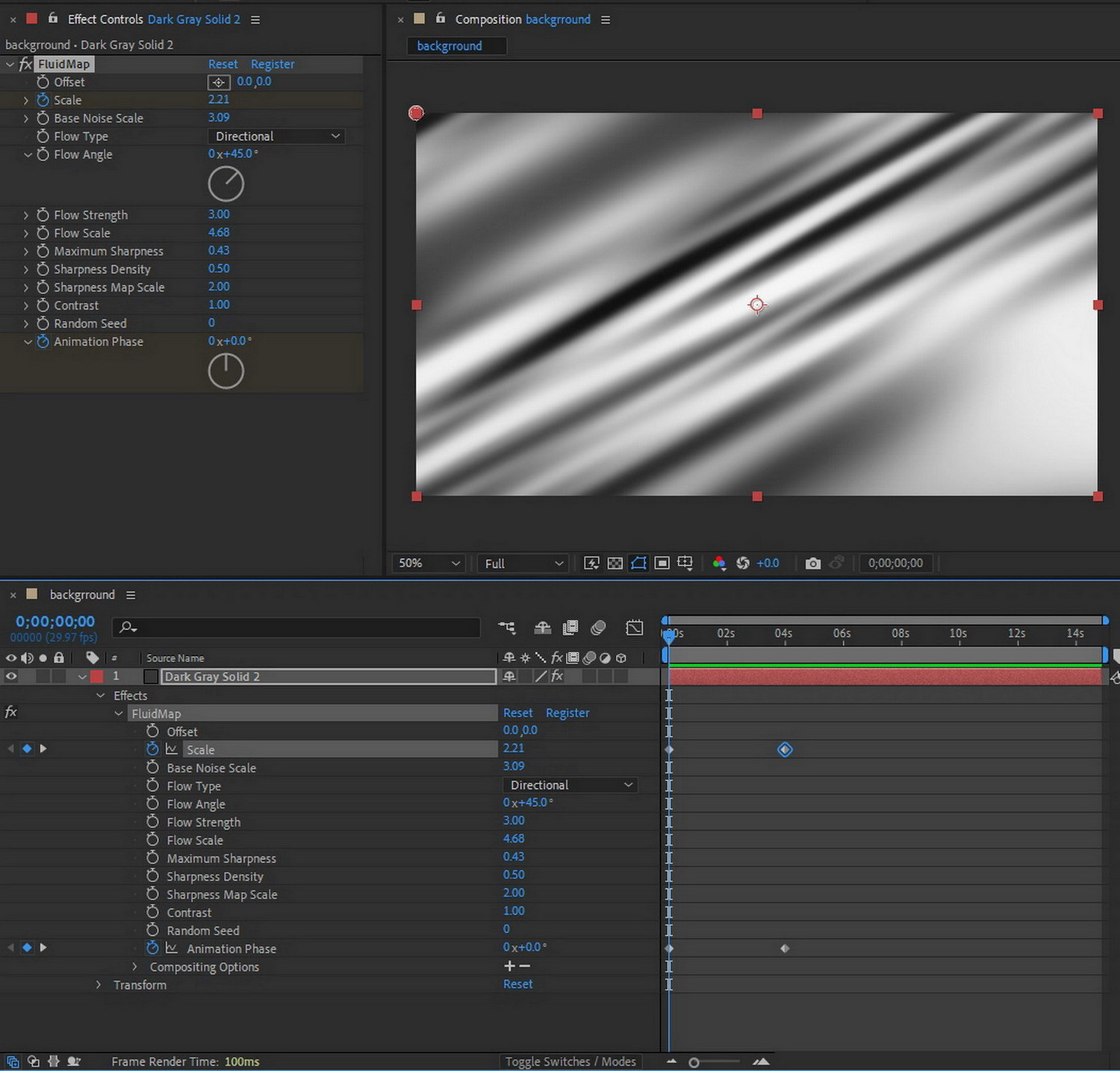Collapse the Effects group in timeline
1120x1071 pixels.
[100, 696]
